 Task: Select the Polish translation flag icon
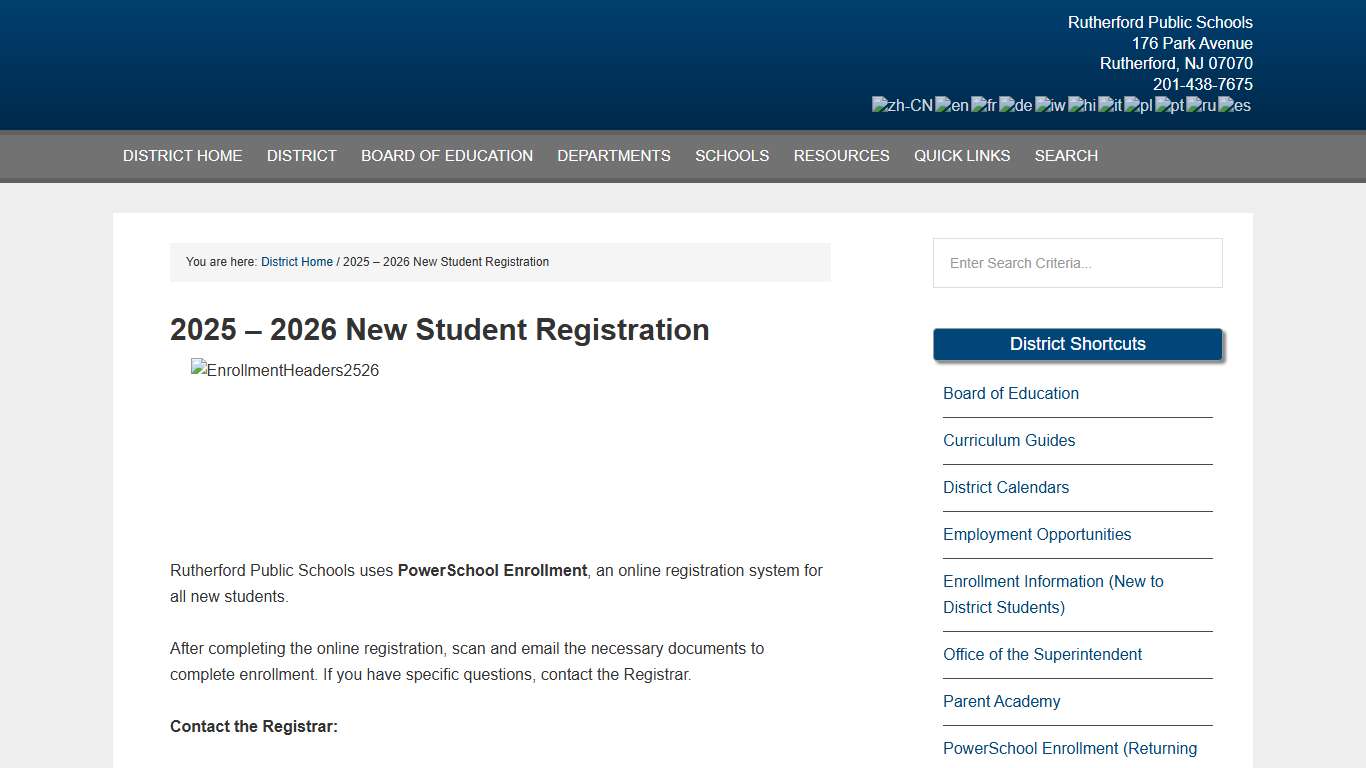pyautogui.click(x=1138, y=105)
